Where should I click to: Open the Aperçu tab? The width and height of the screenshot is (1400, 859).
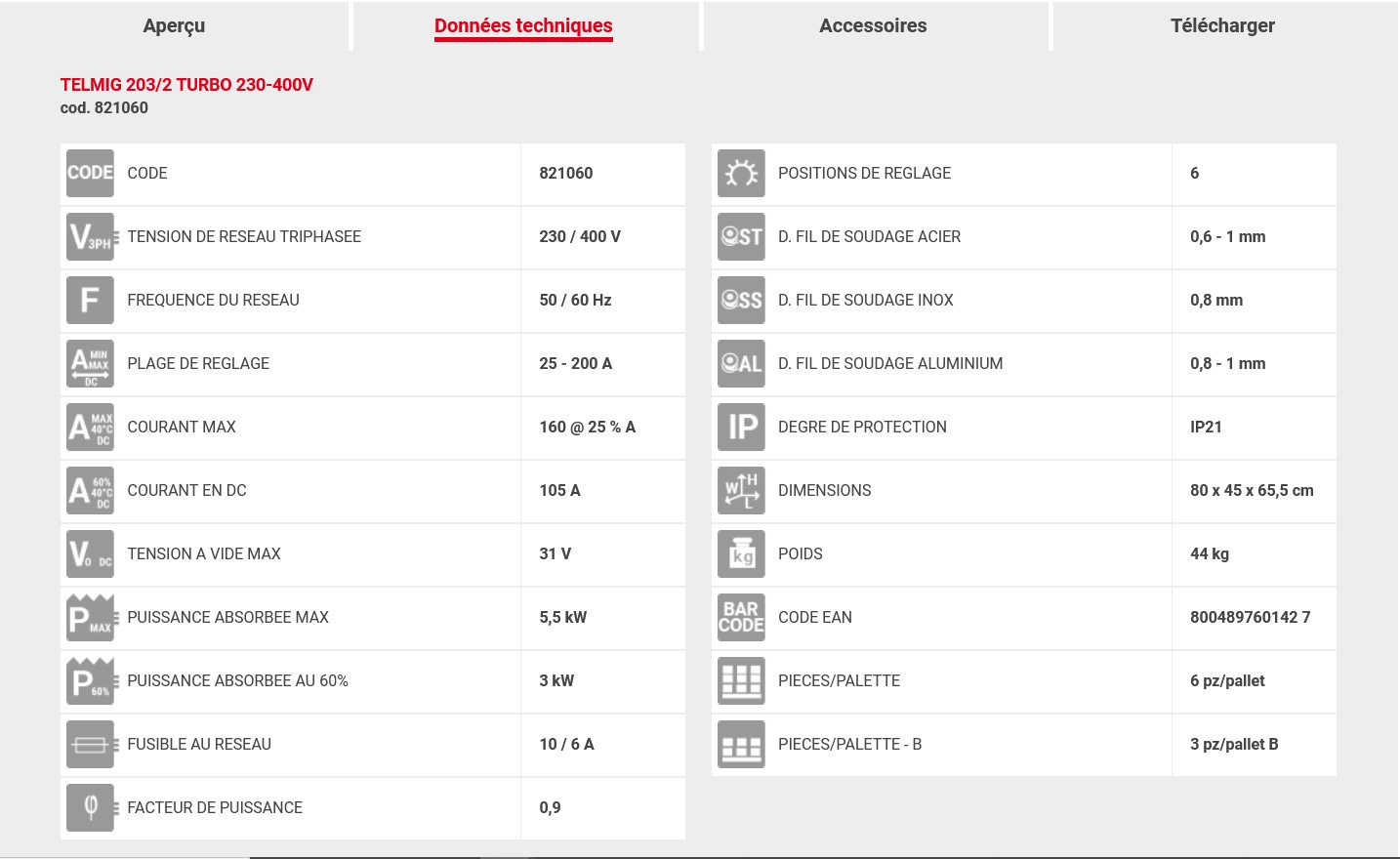pos(174,26)
